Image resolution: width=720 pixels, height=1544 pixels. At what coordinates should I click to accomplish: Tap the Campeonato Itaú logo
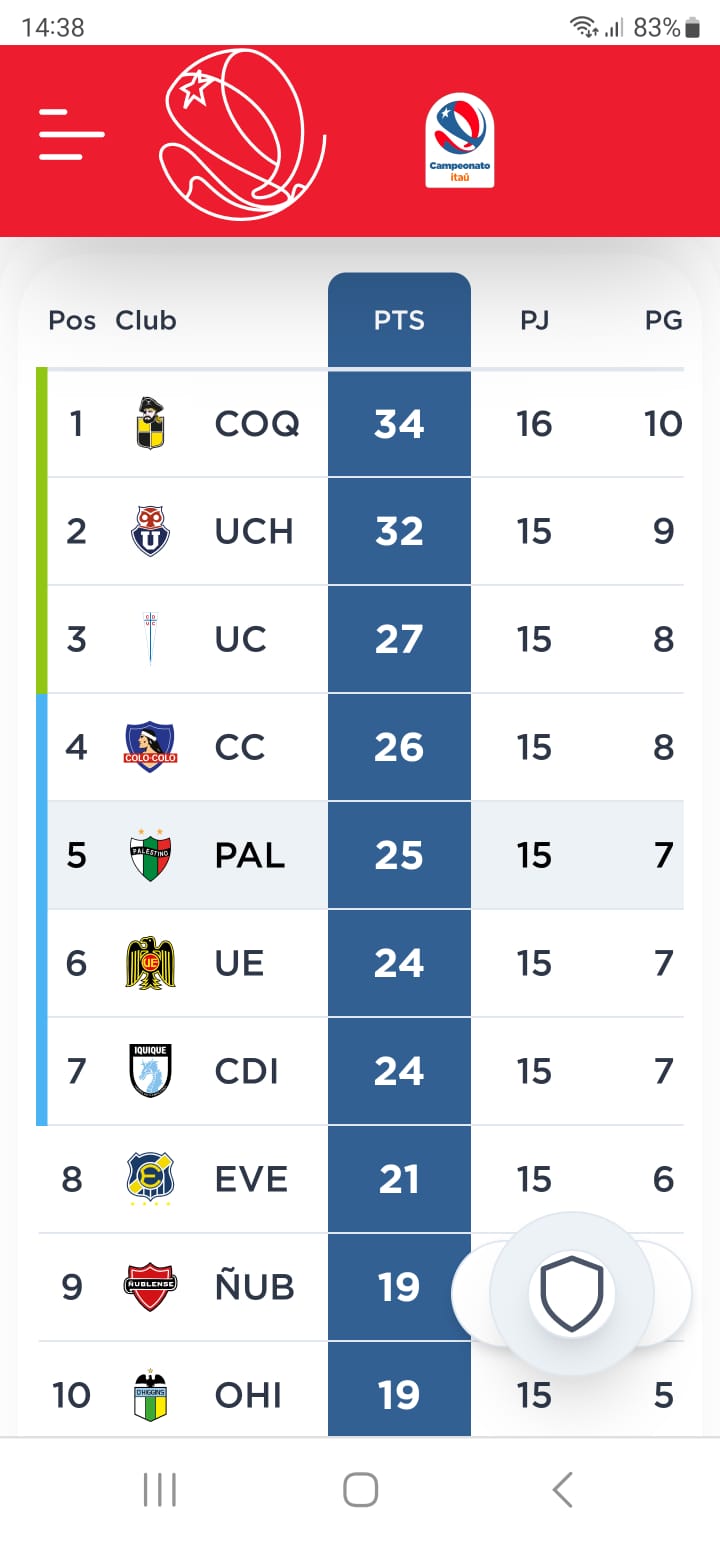[460, 140]
